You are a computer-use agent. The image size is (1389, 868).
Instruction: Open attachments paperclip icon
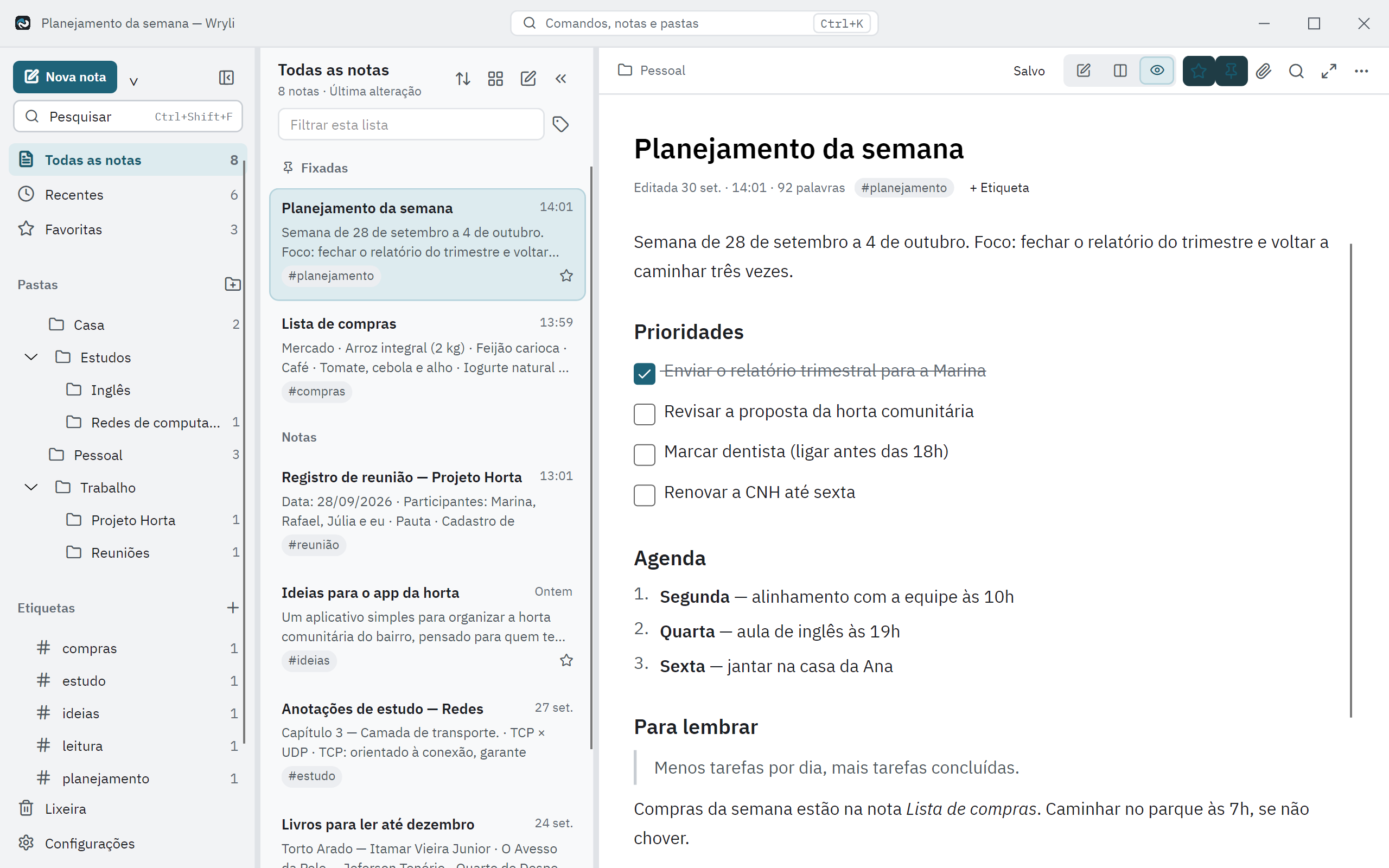[x=1263, y=71]
